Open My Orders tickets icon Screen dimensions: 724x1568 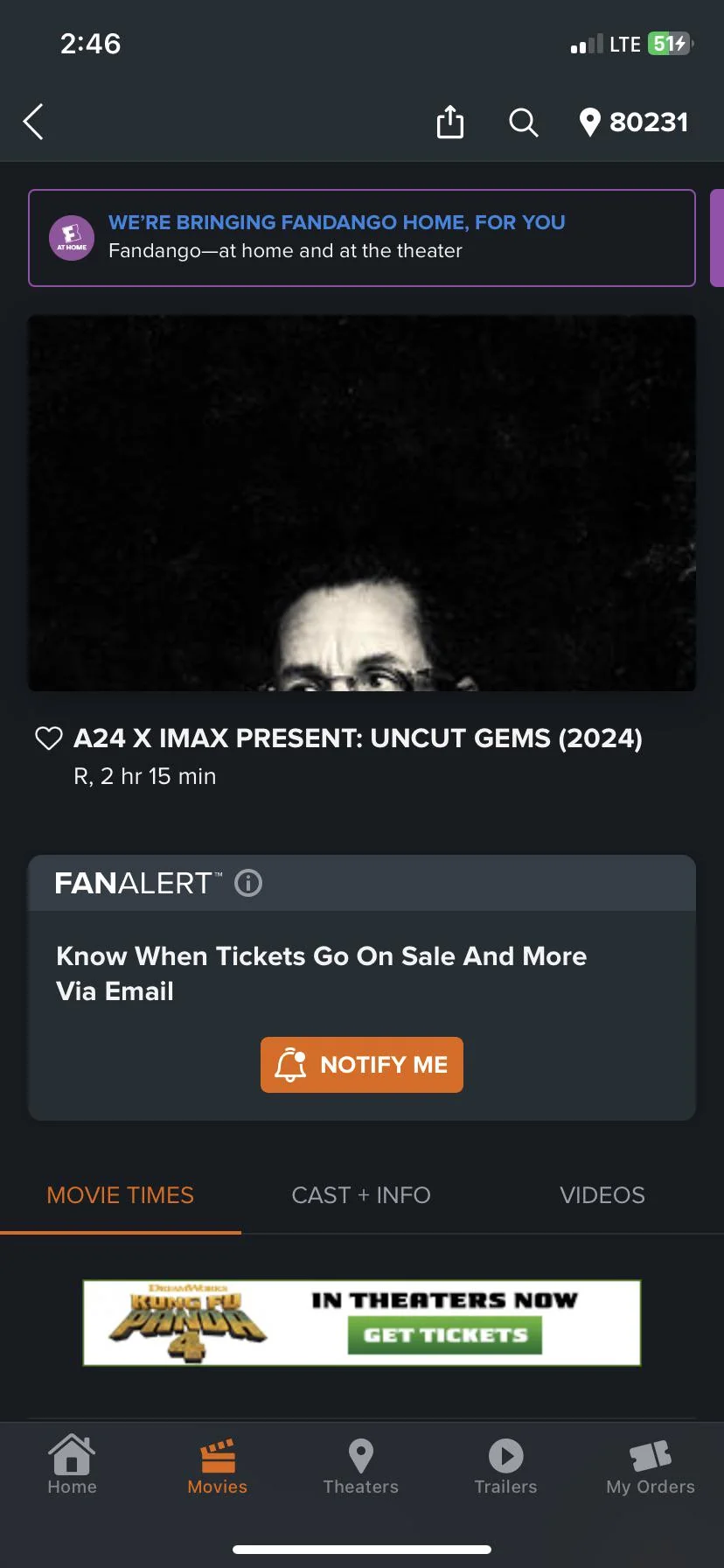(651, 1465)
